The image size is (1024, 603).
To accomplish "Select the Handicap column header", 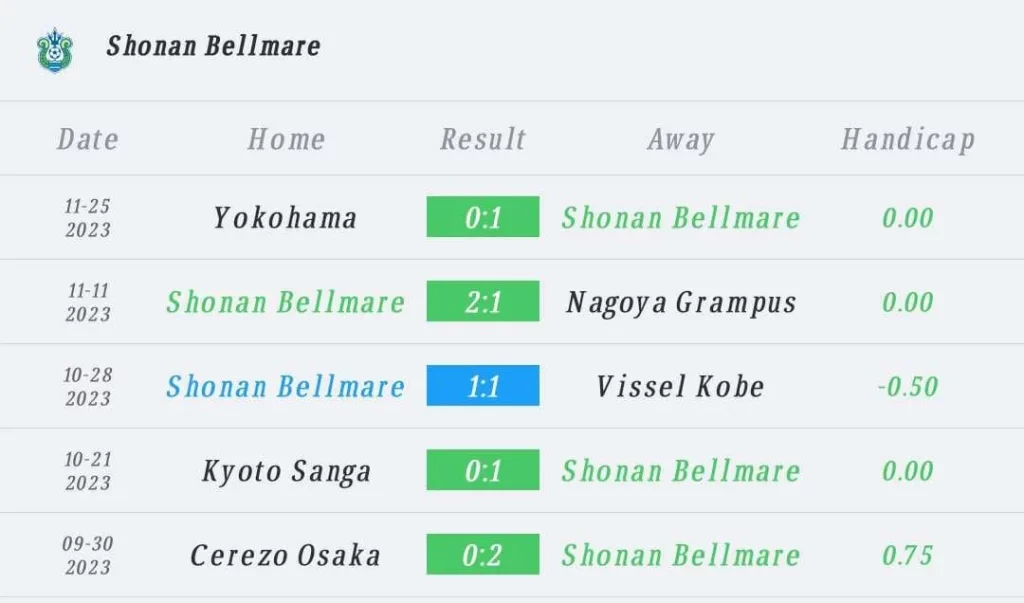I will click(908, 139).
